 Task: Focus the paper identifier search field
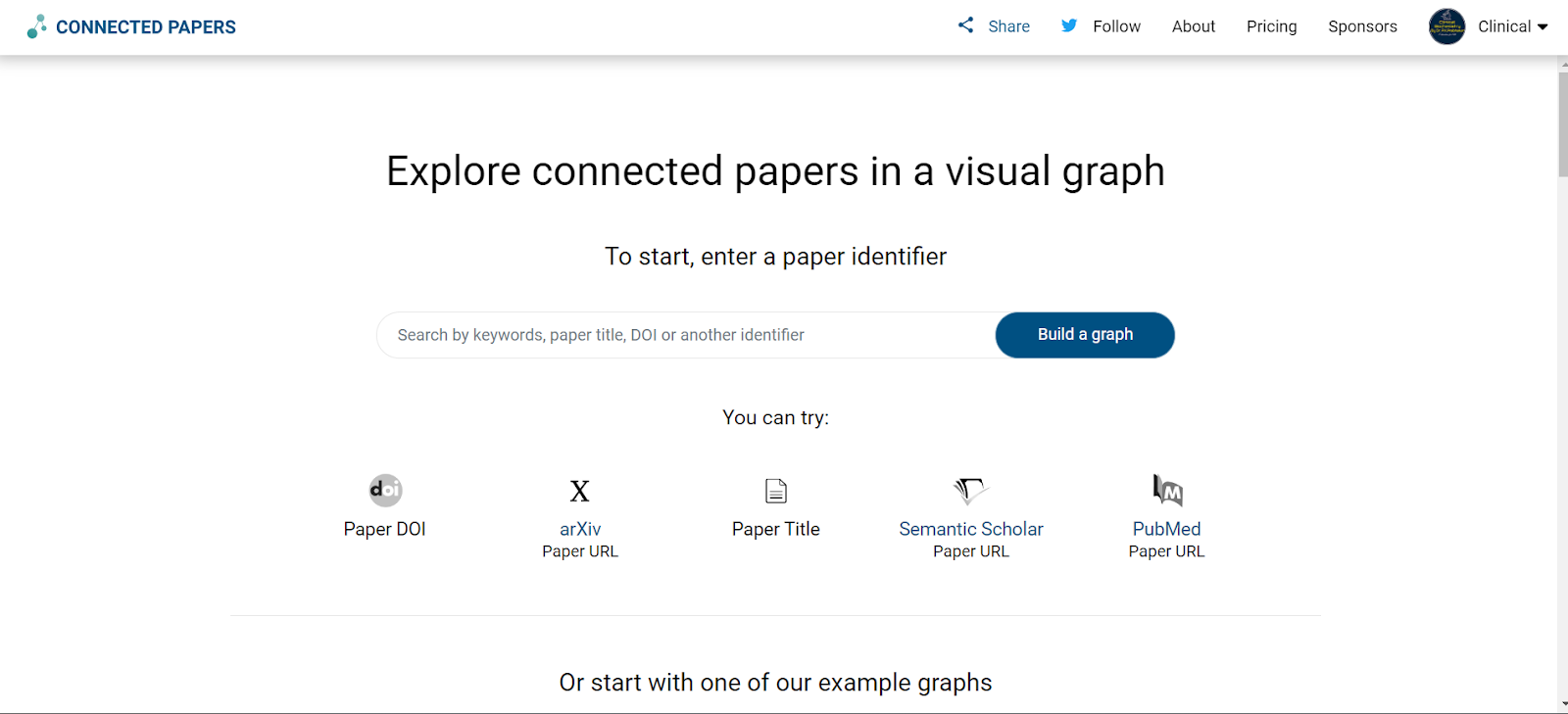click(x=686, y=335)
